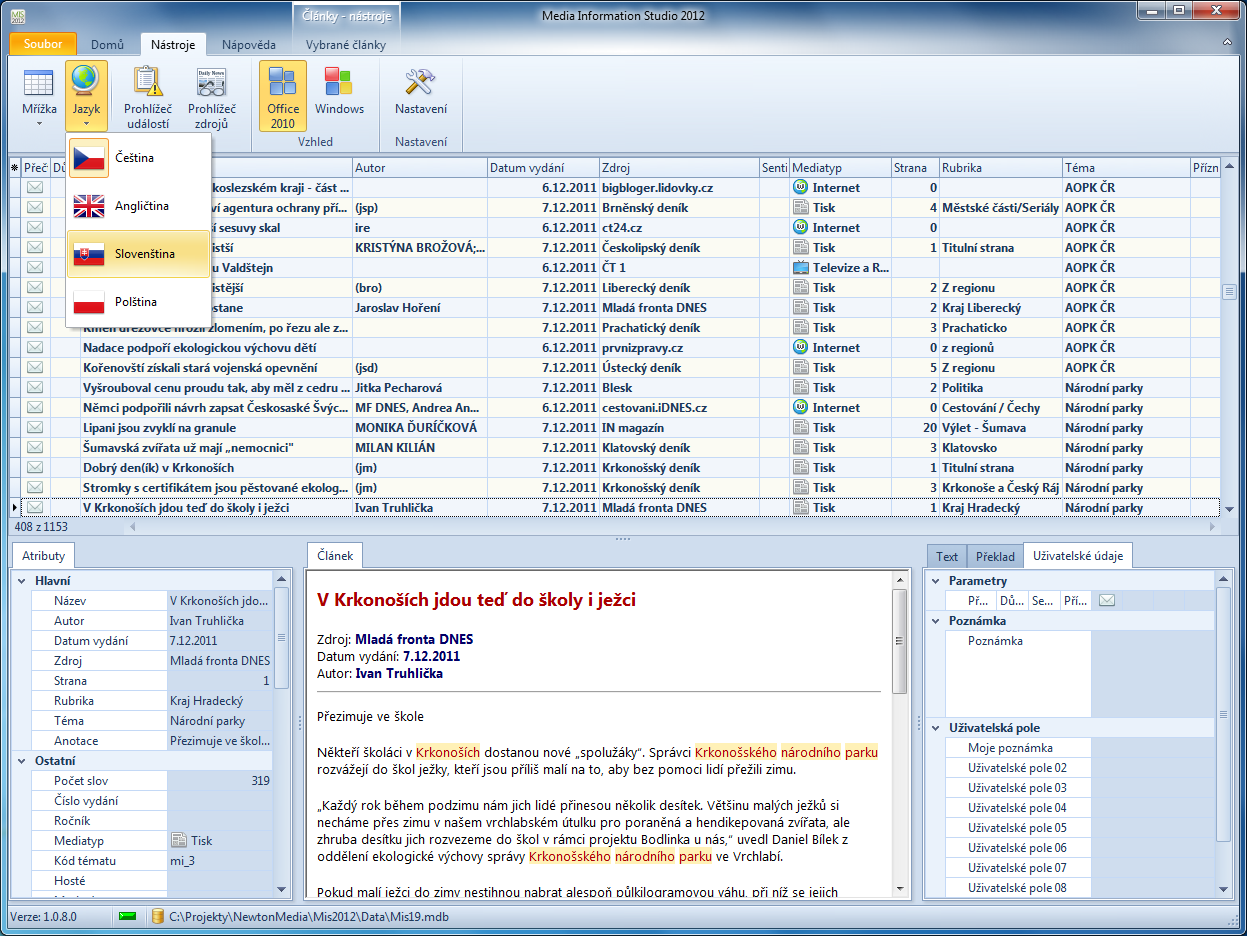
Task: Click the green connection status indicator
Action: [x=128, y=916]
